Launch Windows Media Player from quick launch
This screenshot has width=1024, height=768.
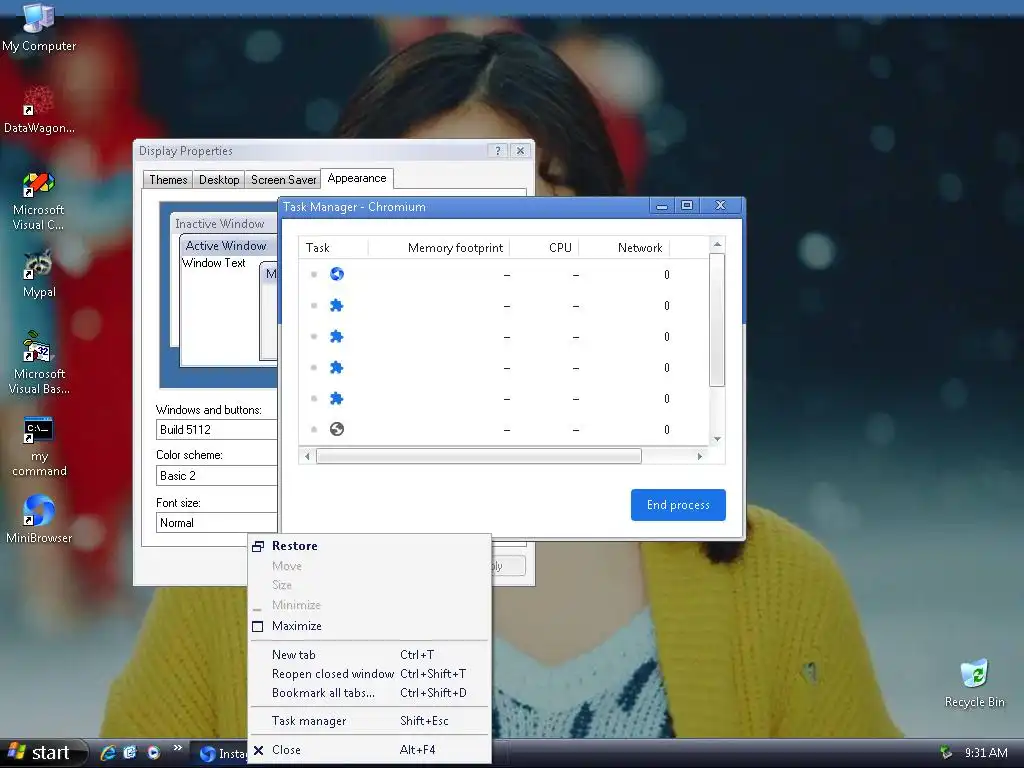click(153, 752)
